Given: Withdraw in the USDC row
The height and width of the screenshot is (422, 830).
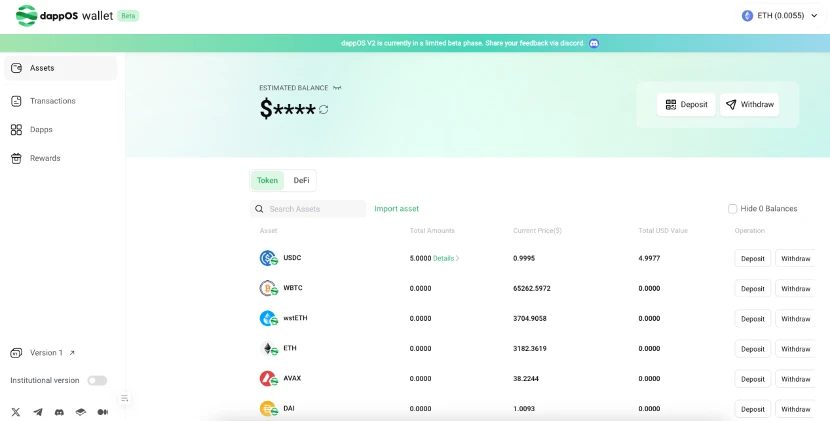Looking at the screenshot, I should pos(796,258).
